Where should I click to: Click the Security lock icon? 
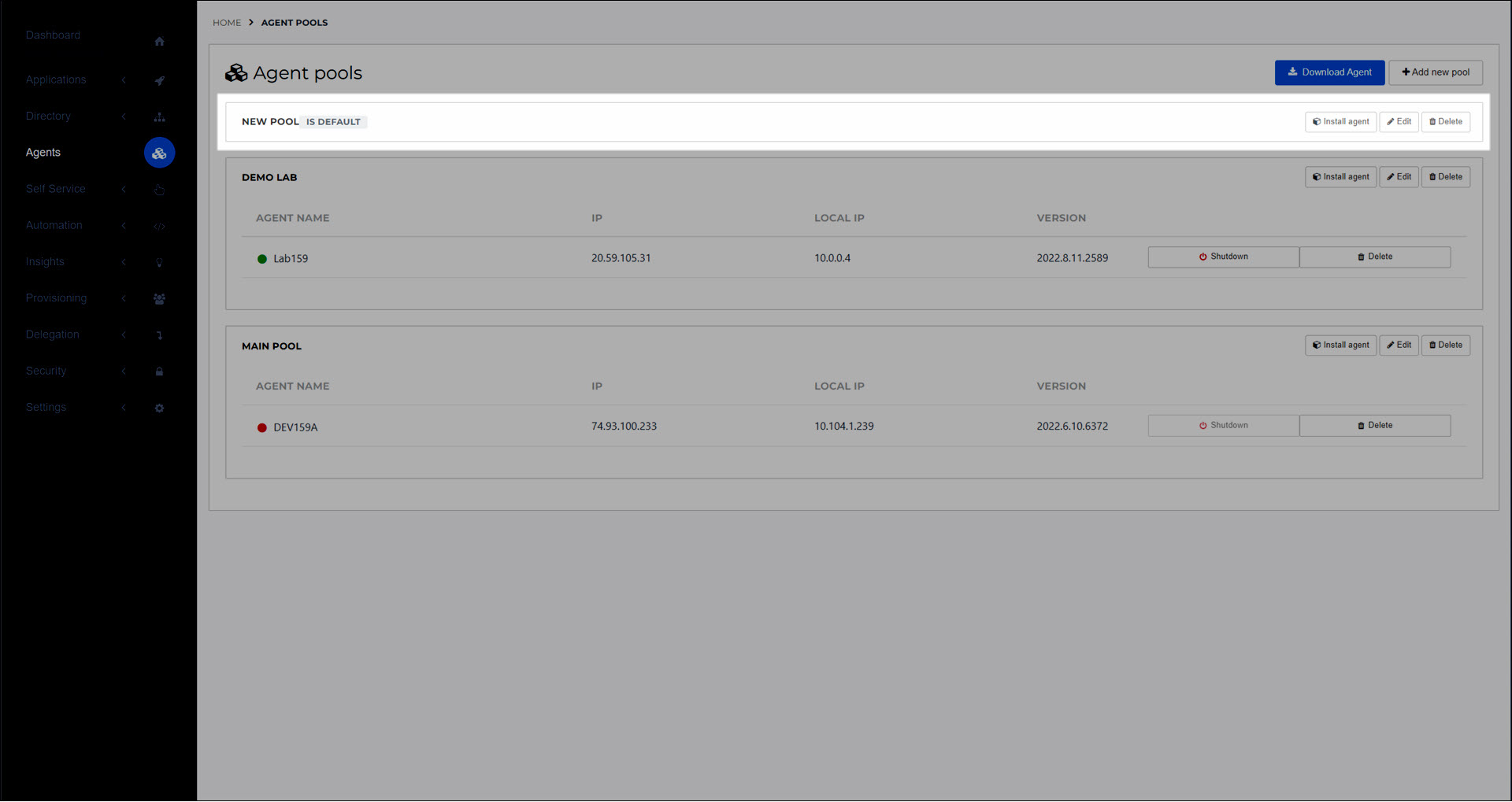coord(159,371)
